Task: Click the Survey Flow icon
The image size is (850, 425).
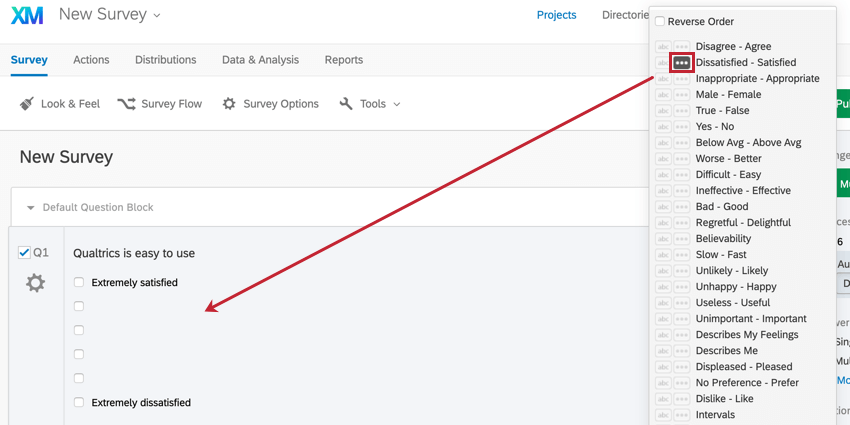Action: click(126, 104)
